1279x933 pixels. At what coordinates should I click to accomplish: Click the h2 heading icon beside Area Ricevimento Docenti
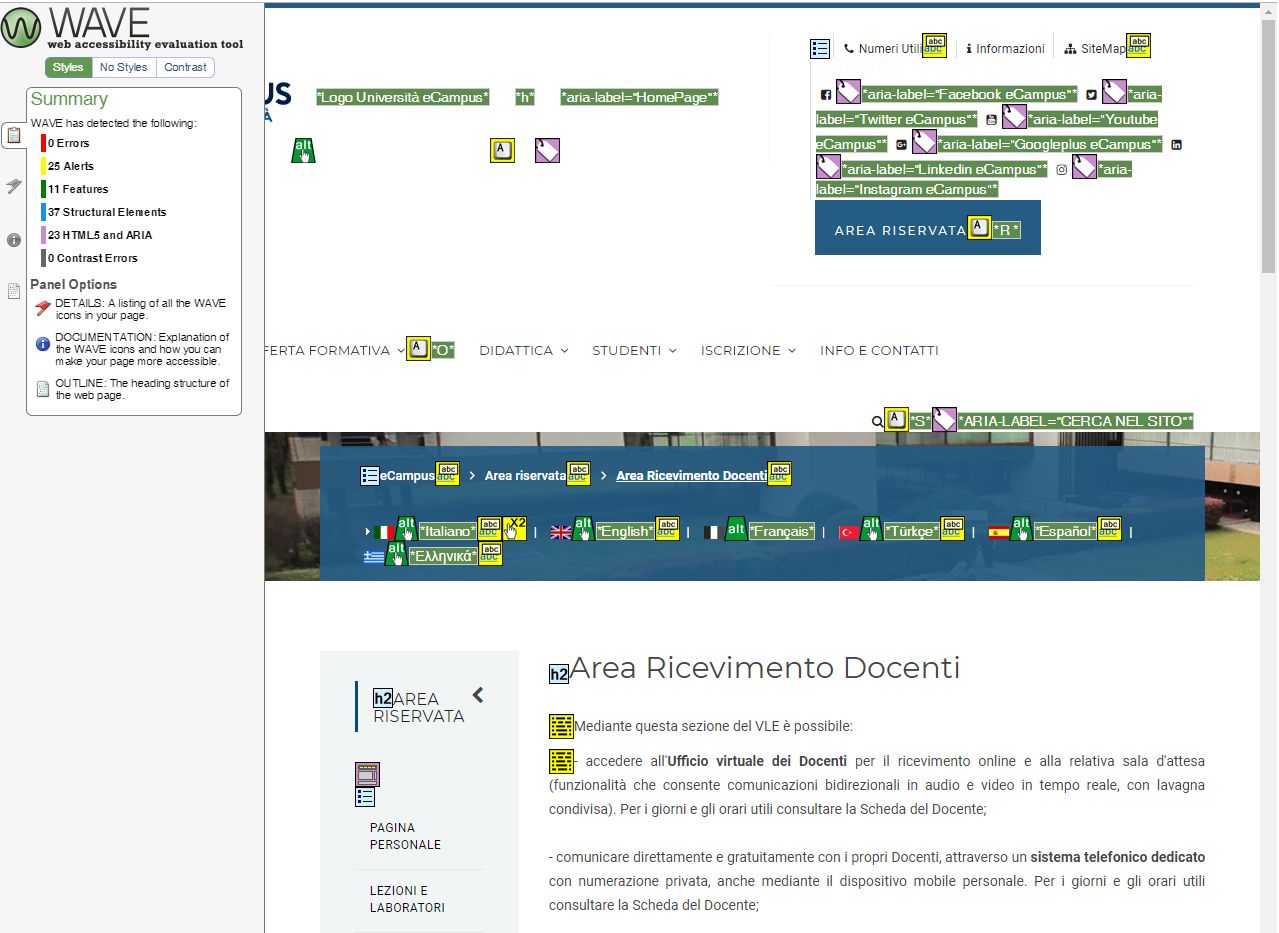(559, 674)
